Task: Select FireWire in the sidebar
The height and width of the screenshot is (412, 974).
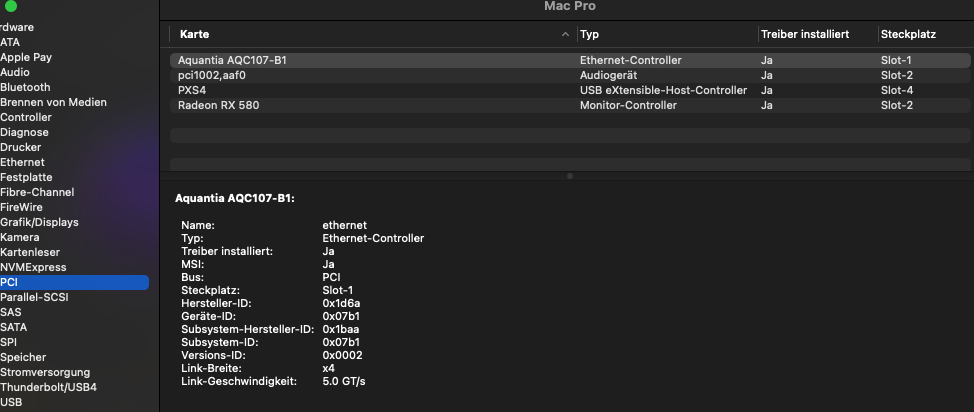Action: [21, 207]
